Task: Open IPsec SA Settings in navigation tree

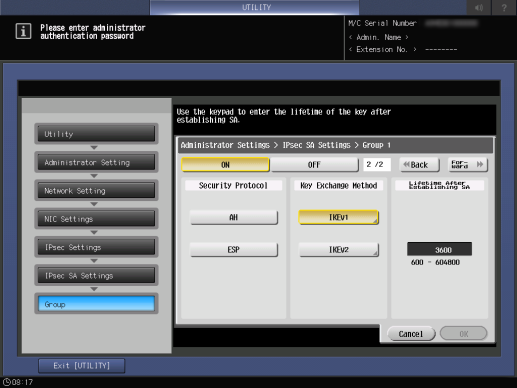Action: pyautogui.click(x=96, y=276)
